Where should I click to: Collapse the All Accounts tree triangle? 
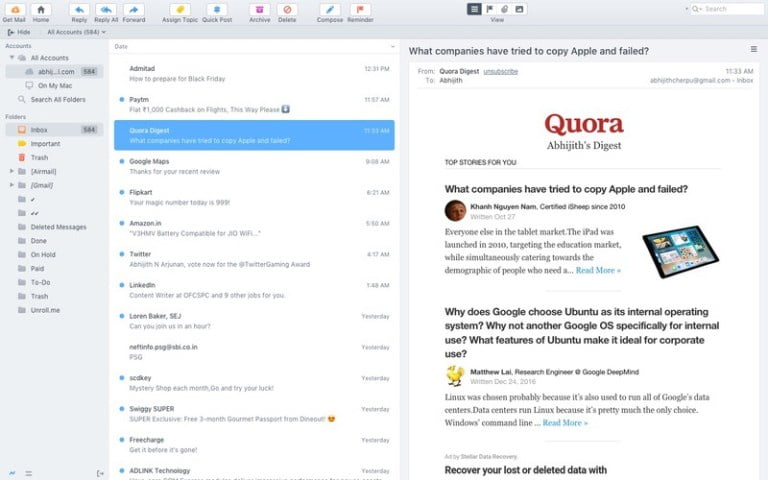(x=12, y=57)
